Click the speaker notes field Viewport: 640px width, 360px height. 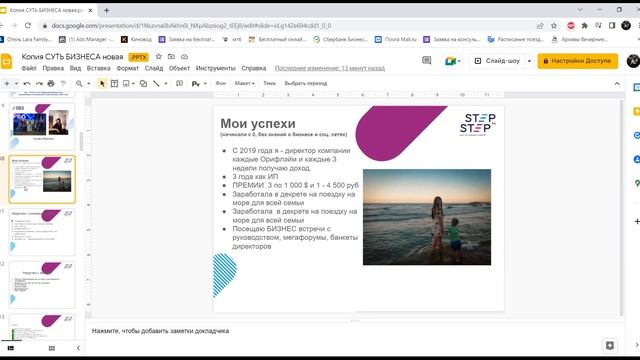(355, 331)
